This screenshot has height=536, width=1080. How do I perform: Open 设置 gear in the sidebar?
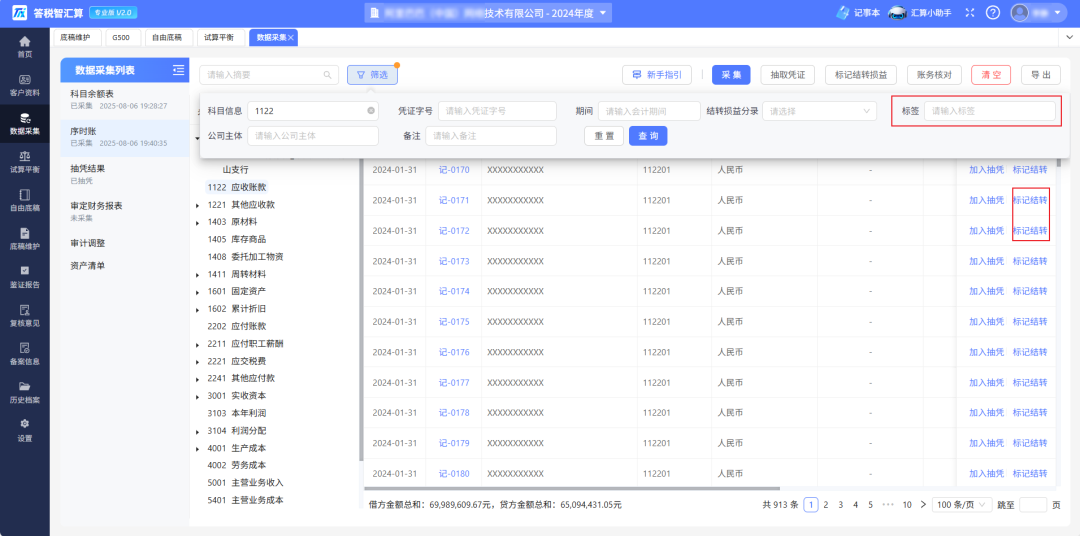25,431
